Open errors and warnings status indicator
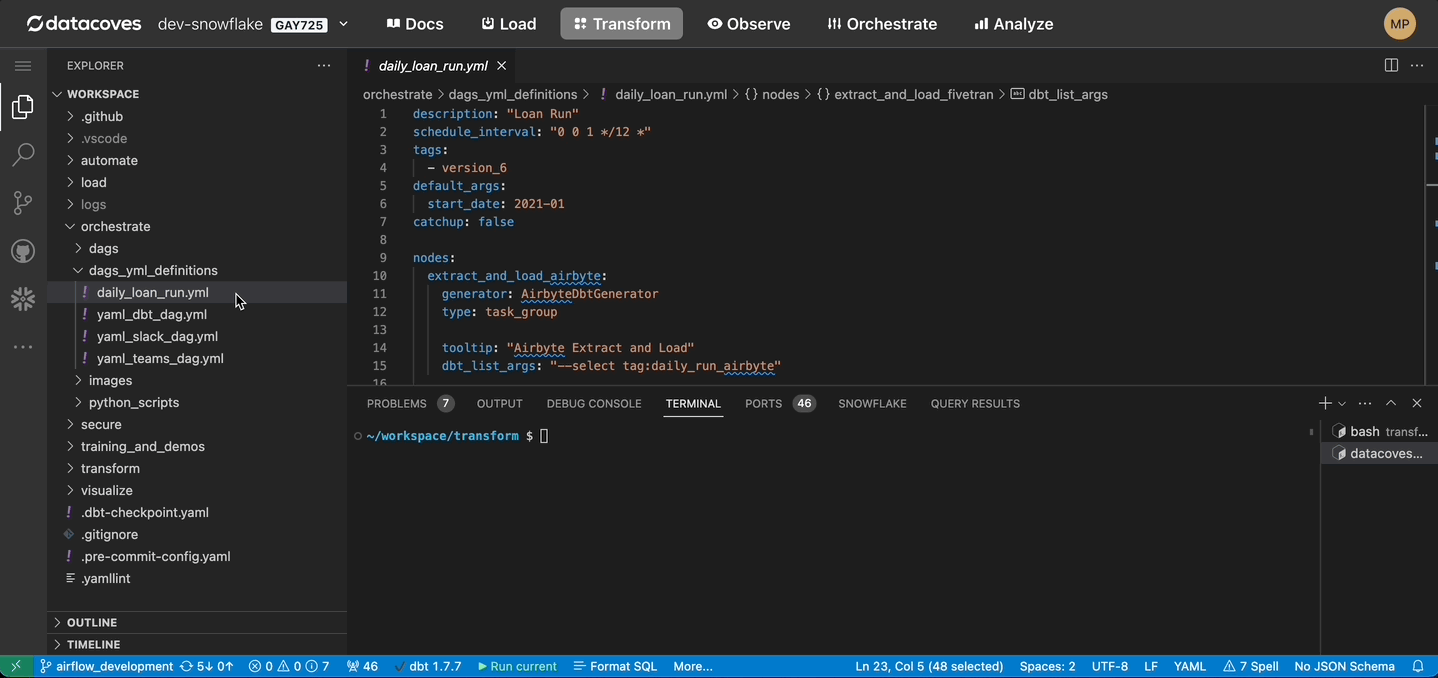The image size is (1438, 678). tap(289, 666)
